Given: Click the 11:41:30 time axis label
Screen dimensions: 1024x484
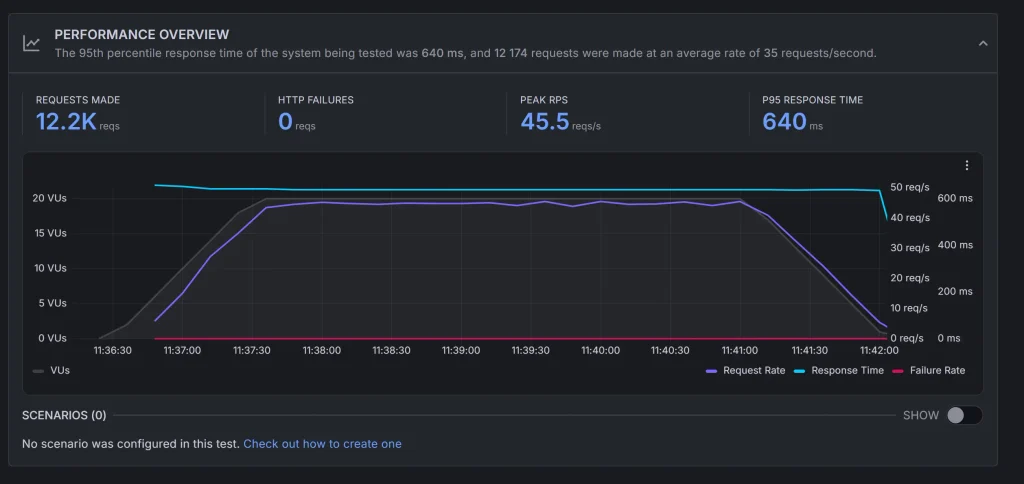Looking at the screenshot, I should click(x=809, y=351).
